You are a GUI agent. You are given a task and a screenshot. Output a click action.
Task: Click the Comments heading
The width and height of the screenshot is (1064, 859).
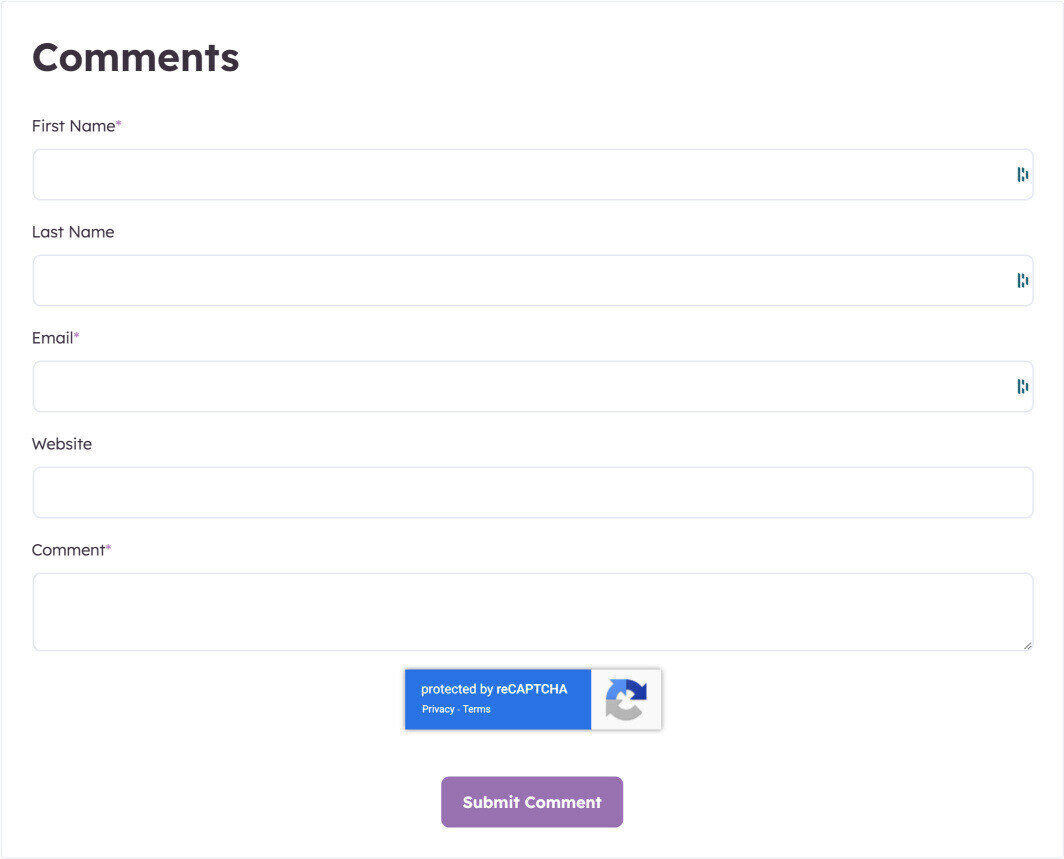(136, 57)
